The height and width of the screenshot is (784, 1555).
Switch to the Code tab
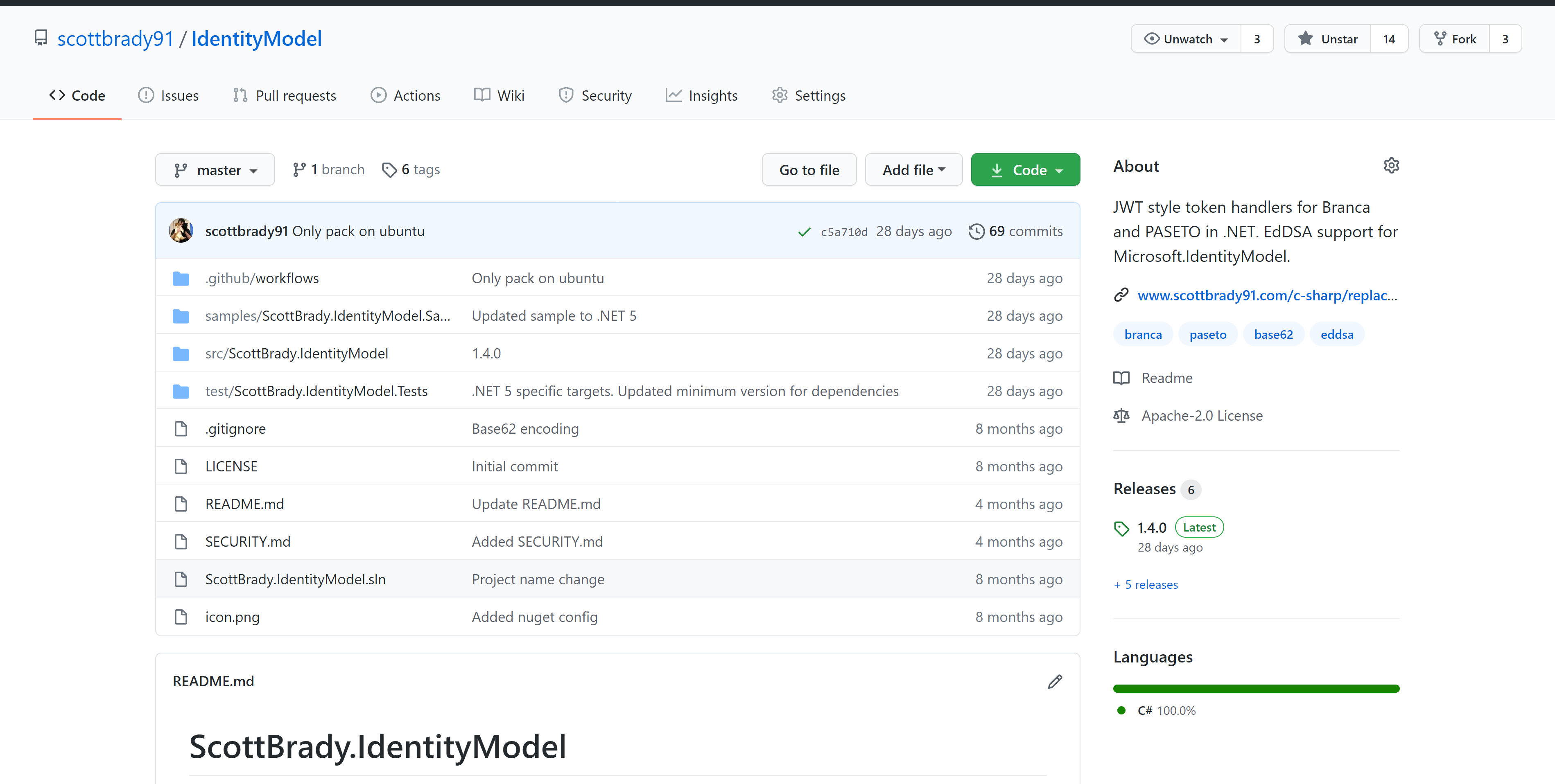click(x=77, y=95)
